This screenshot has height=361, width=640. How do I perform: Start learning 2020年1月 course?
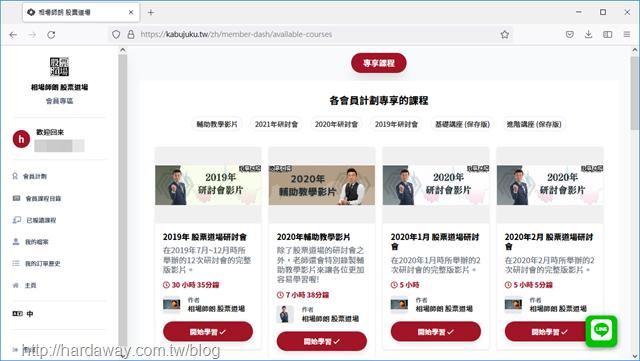[x=436, y=332]
